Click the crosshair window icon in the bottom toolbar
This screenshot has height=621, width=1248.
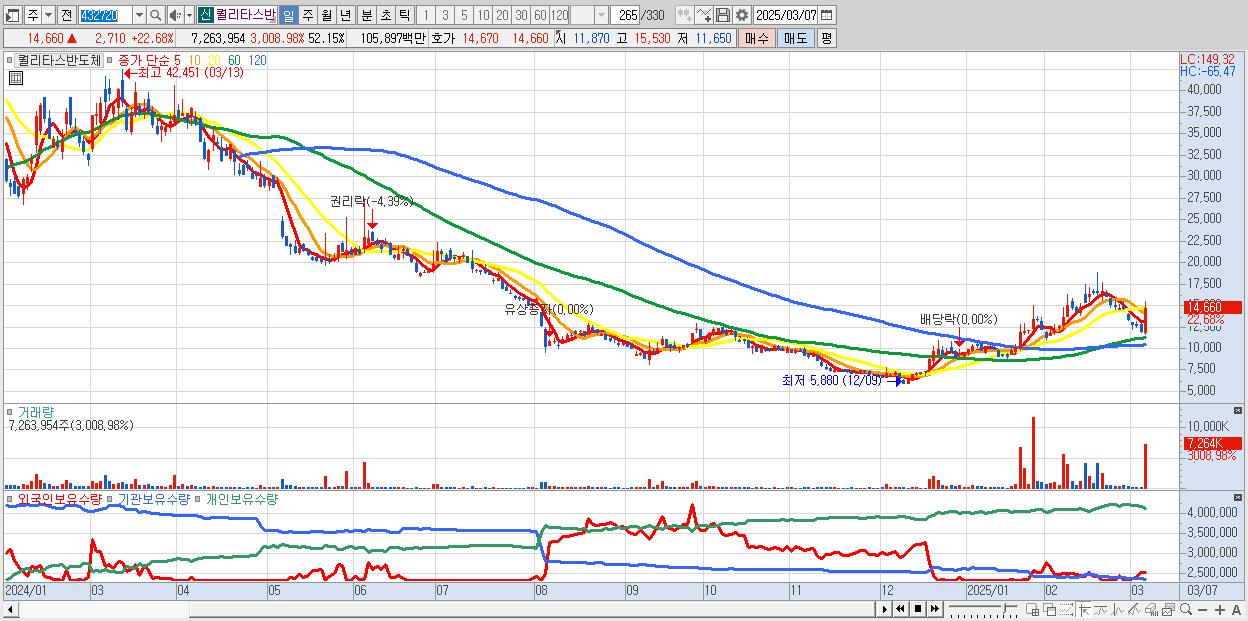tap(1032, 610)
